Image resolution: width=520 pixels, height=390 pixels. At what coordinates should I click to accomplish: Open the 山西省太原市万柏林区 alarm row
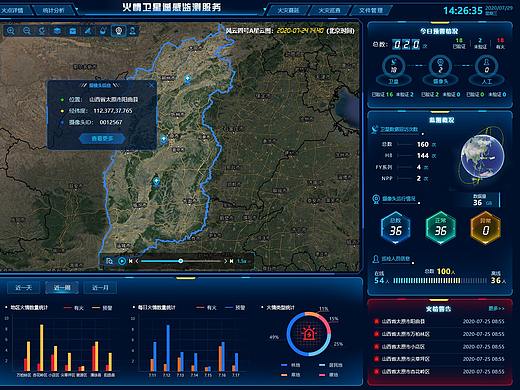(439, 334)
